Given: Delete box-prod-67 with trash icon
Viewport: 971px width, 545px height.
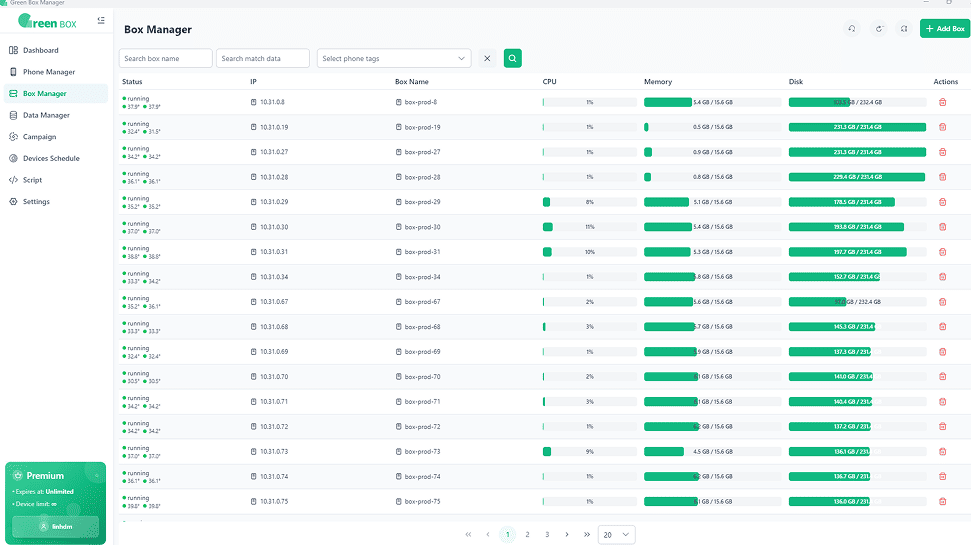Looking at the screenshot, I should tap(943, 302).
